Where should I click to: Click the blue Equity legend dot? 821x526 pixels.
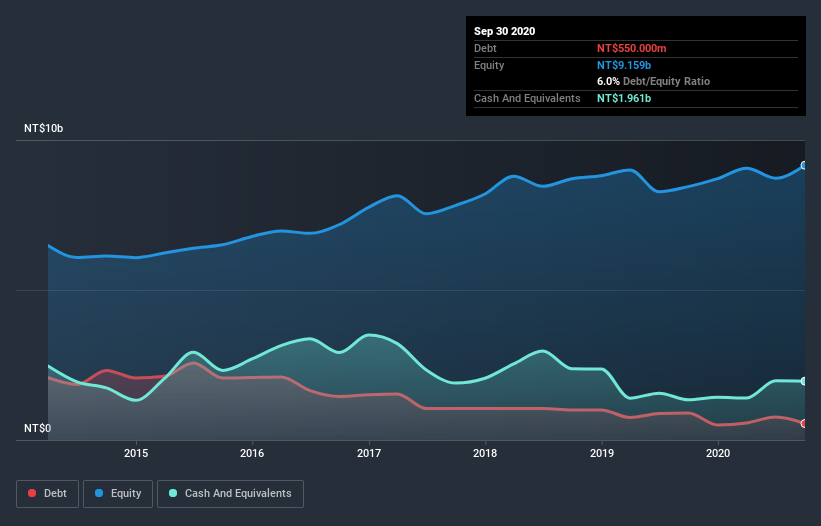pos(99,493)
